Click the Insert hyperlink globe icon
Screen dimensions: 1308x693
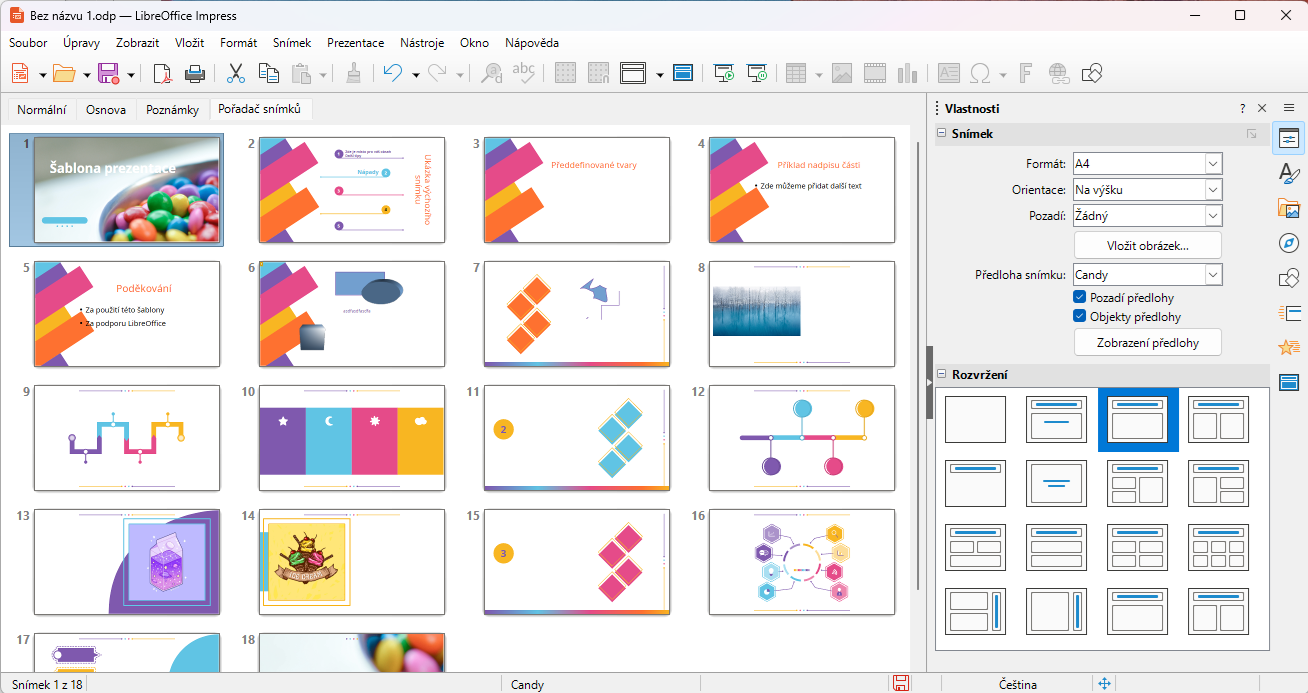(1058, 73)
